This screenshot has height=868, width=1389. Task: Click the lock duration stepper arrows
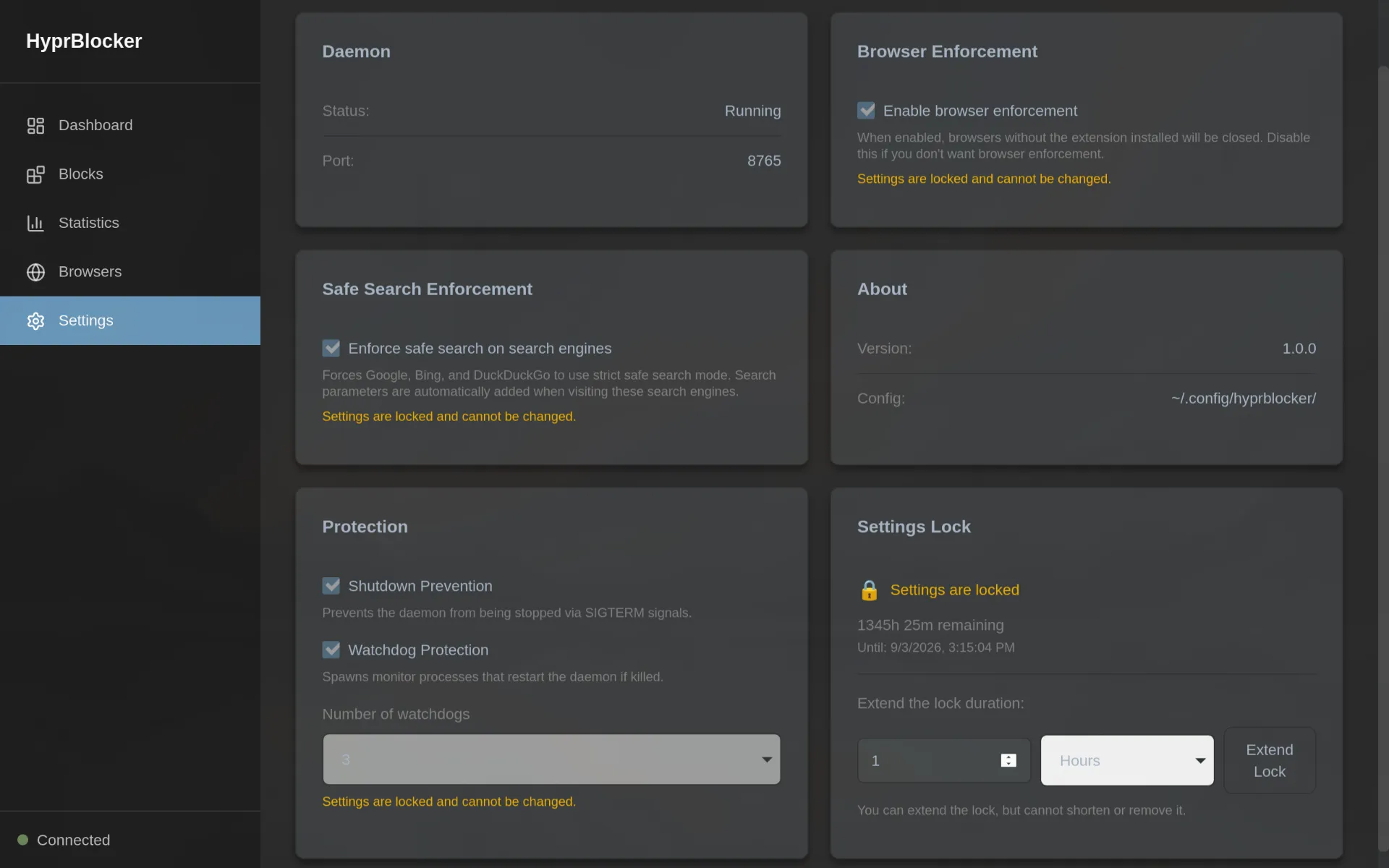pyautogui.click(x=1008, y=760)
